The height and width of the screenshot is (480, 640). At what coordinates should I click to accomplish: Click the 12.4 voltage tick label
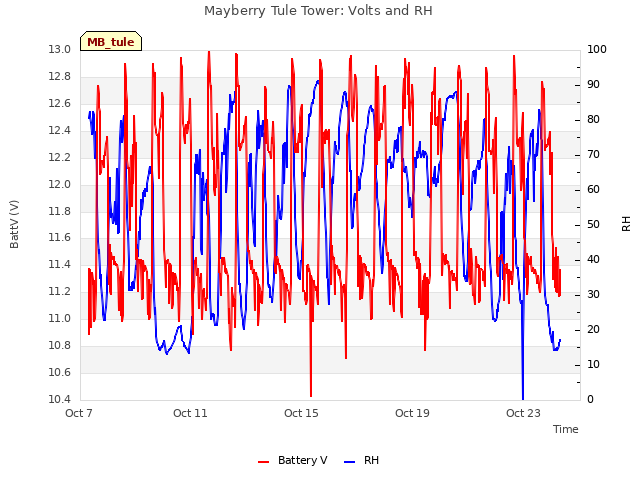click(60, 130)
